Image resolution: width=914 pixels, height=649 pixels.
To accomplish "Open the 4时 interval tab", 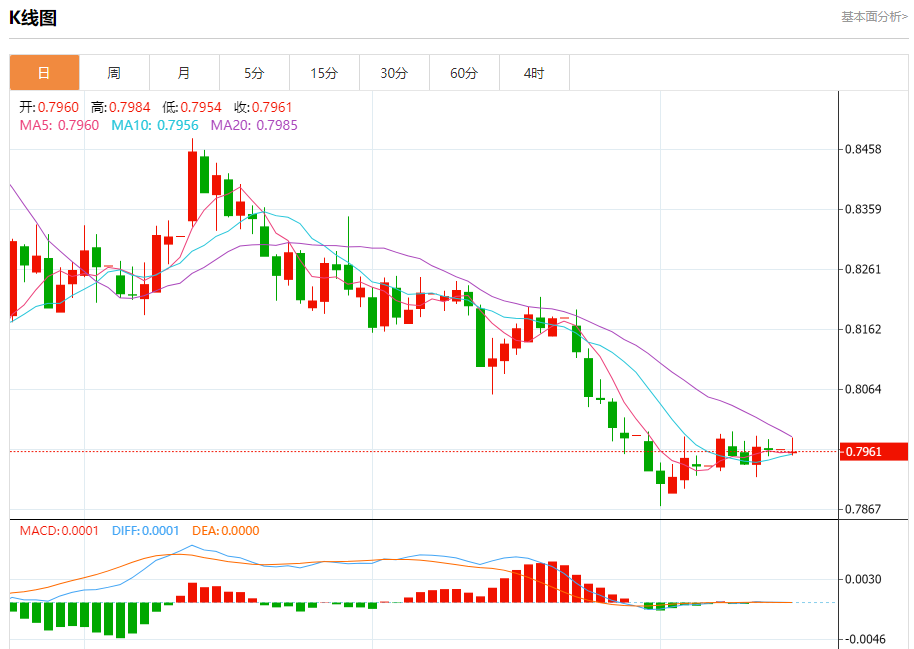I will tap(534, 73).
